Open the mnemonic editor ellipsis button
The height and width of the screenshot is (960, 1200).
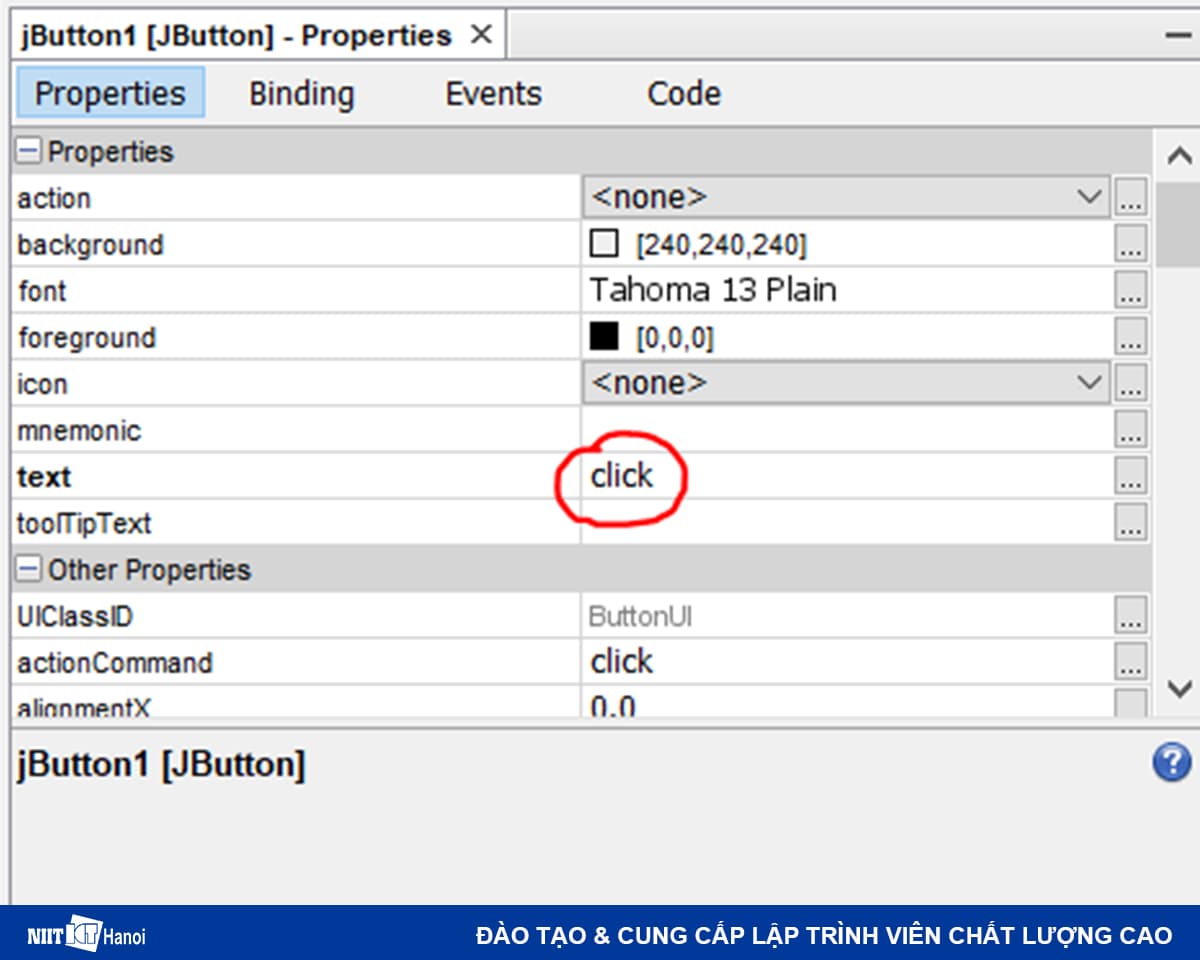pyautogui.click(x=1130, y=431)
